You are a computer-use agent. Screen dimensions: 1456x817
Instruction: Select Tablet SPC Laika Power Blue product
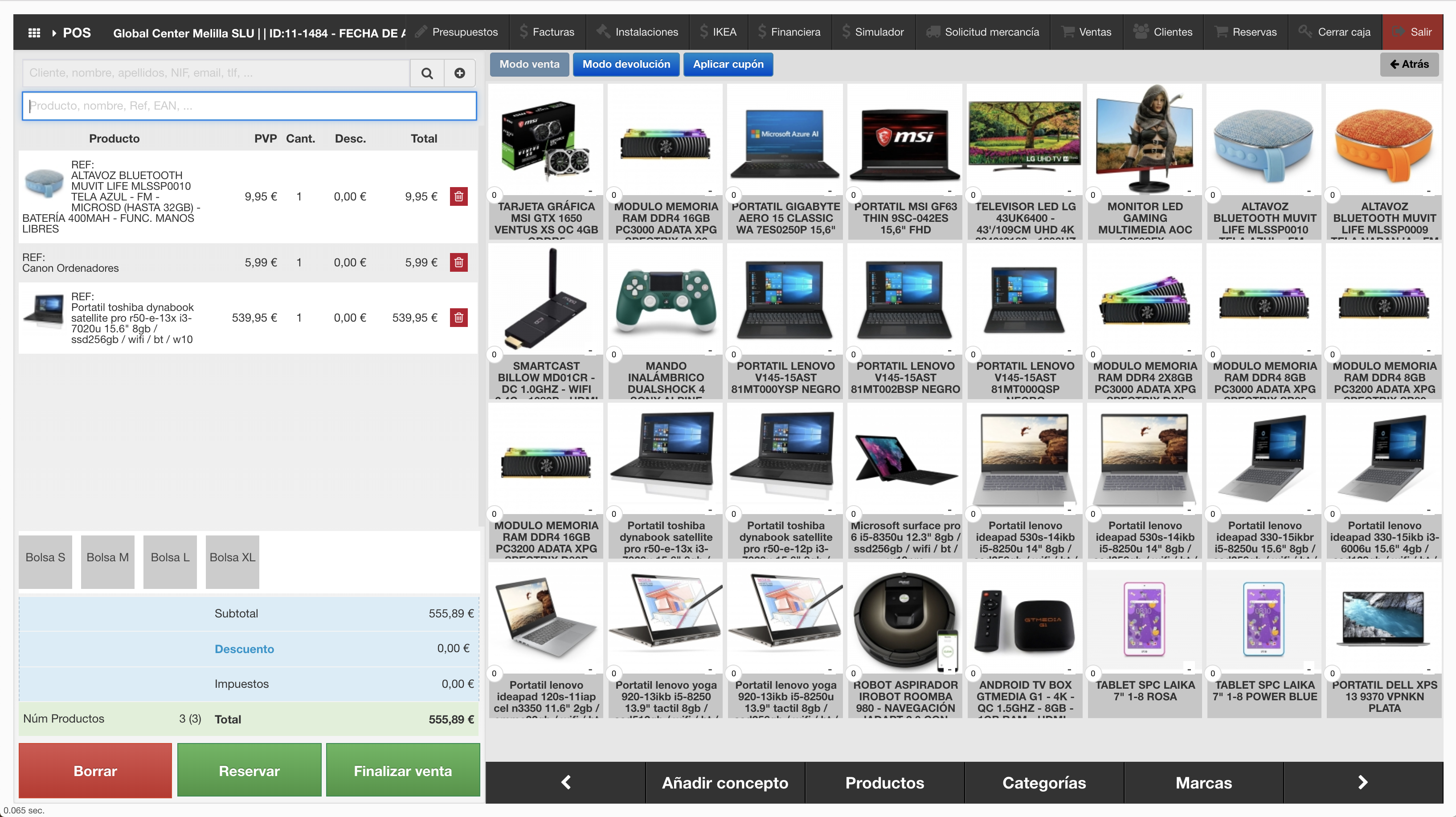1265,640
